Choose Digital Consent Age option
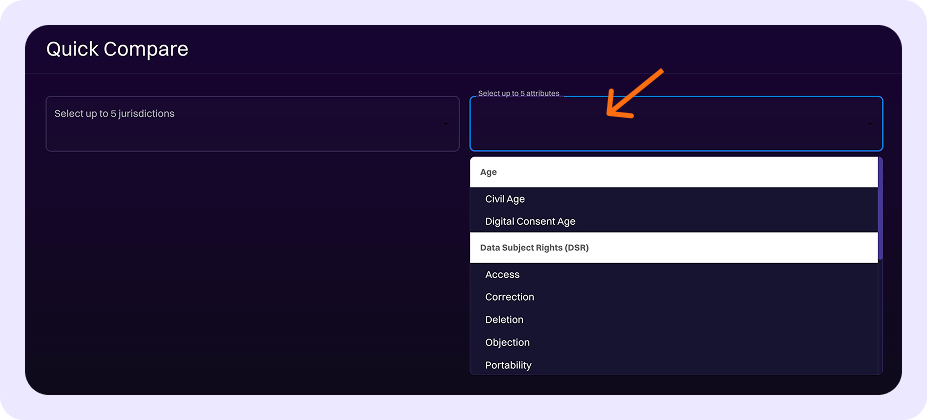 (530, 221)
